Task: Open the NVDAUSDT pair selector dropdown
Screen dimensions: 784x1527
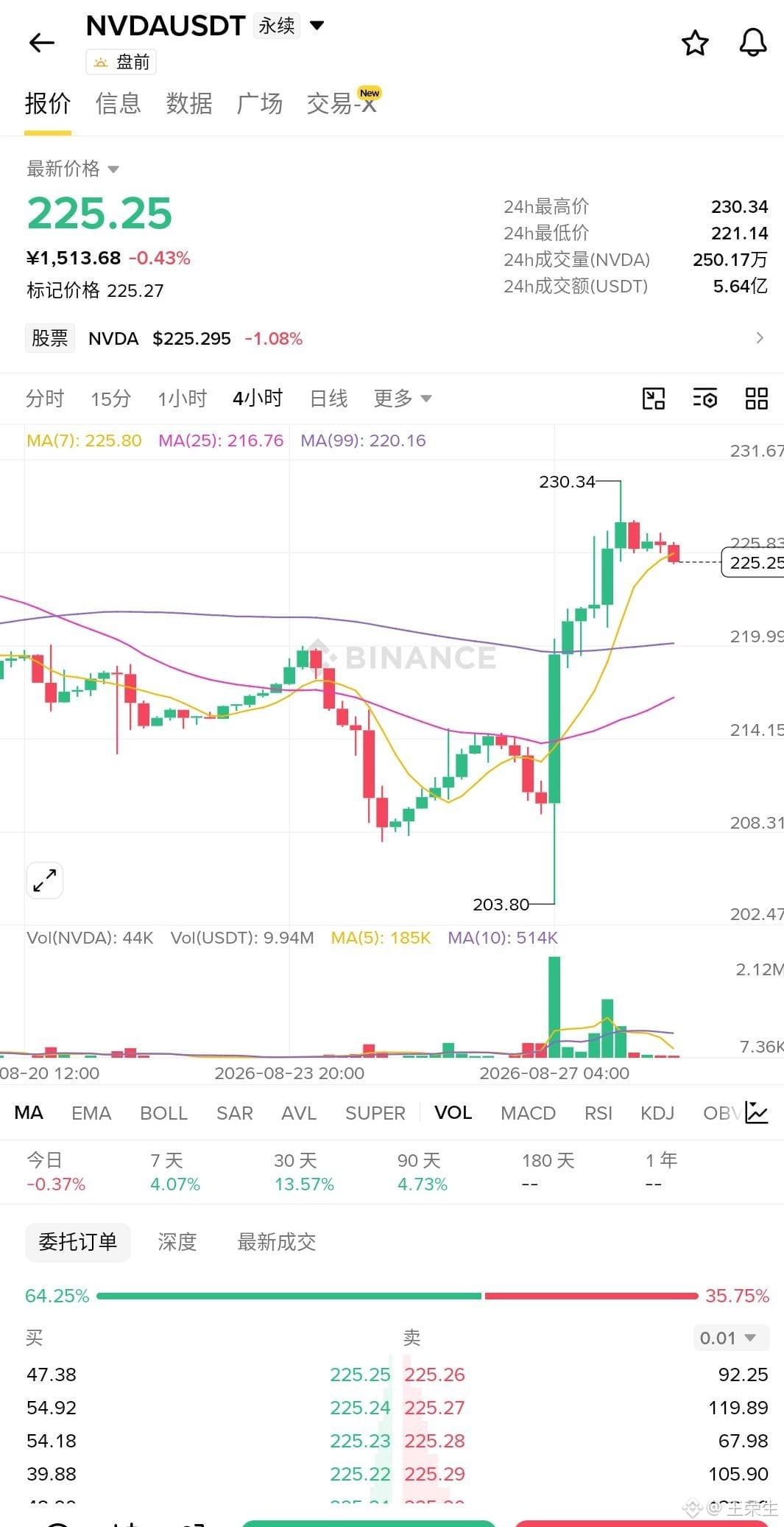Action: pos(317,26)
